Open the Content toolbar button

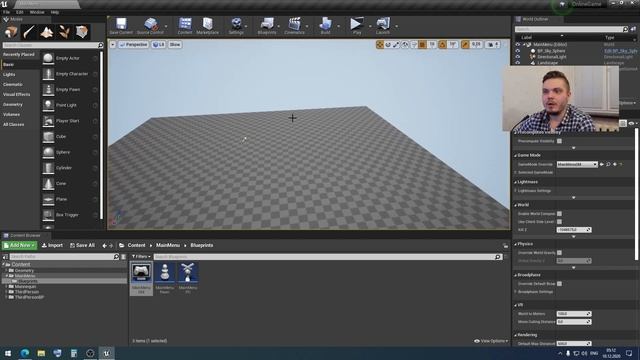click(x=184, y=26)
